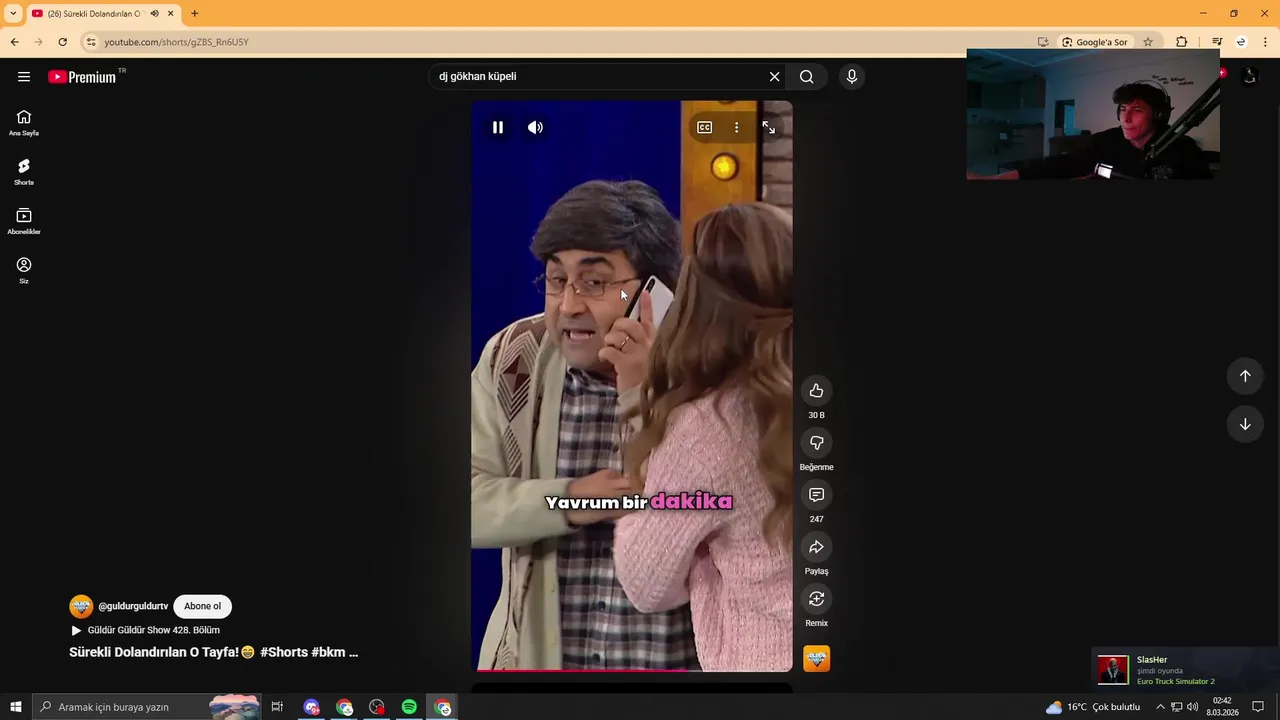This screenshot has width=1280, height=720.
Task: Open the browser tab search dropdown
Action: (13, 13)
